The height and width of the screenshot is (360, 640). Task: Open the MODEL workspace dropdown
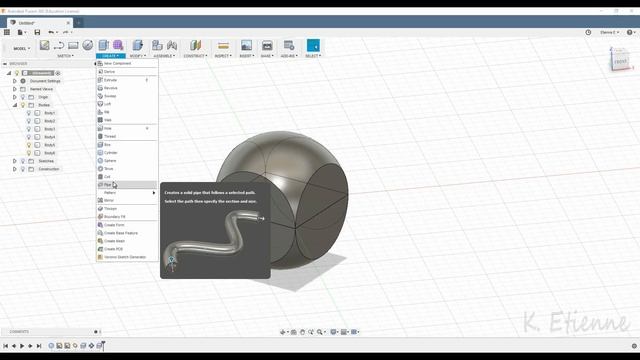pos(22,48)
